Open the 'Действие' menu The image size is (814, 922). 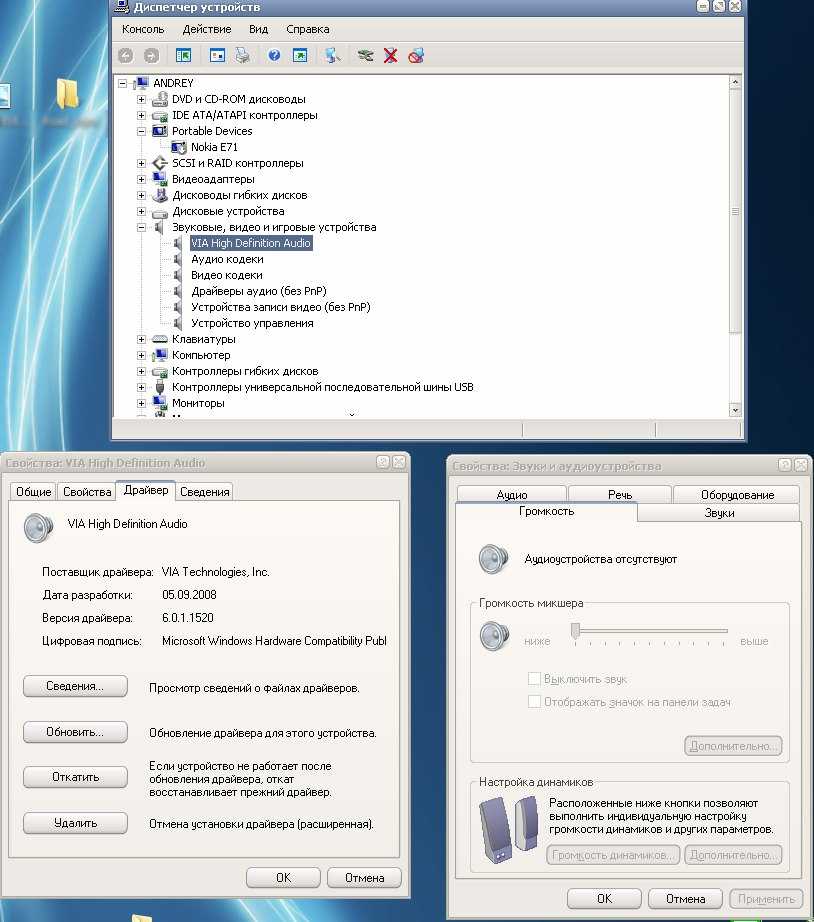(206, 30)
